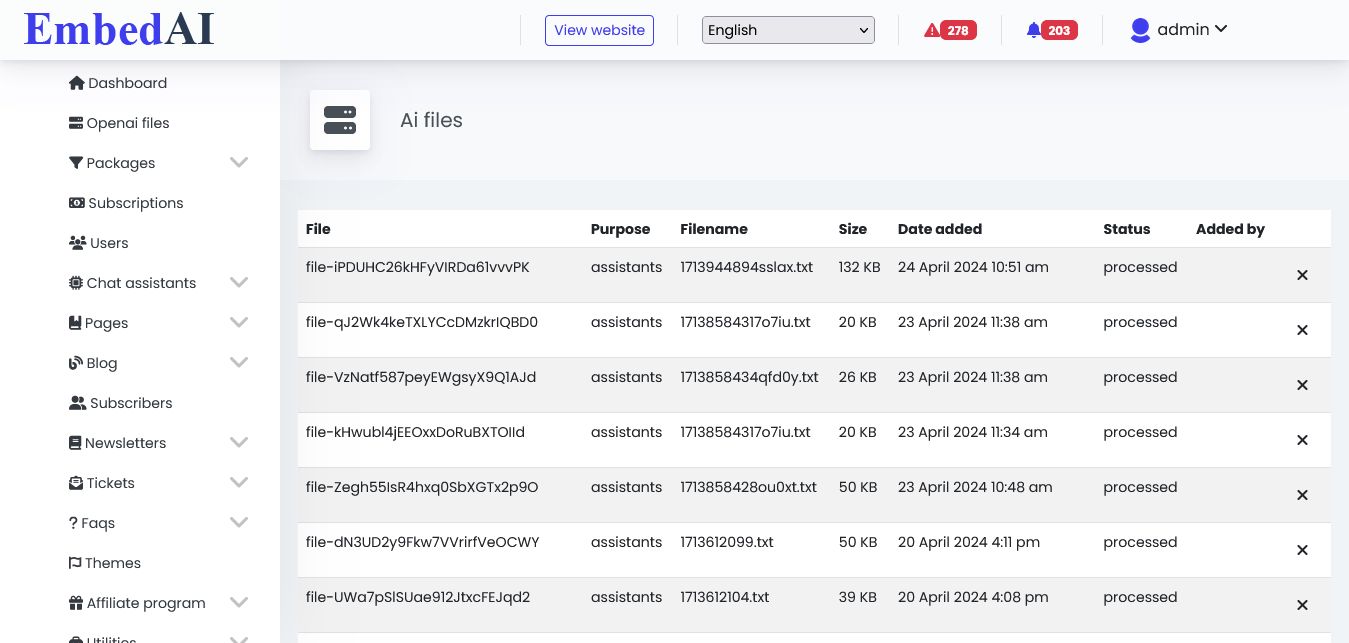Open the admin account dropdown arrow
This screenshot has height=643, width=1349.
(1221, 30)
